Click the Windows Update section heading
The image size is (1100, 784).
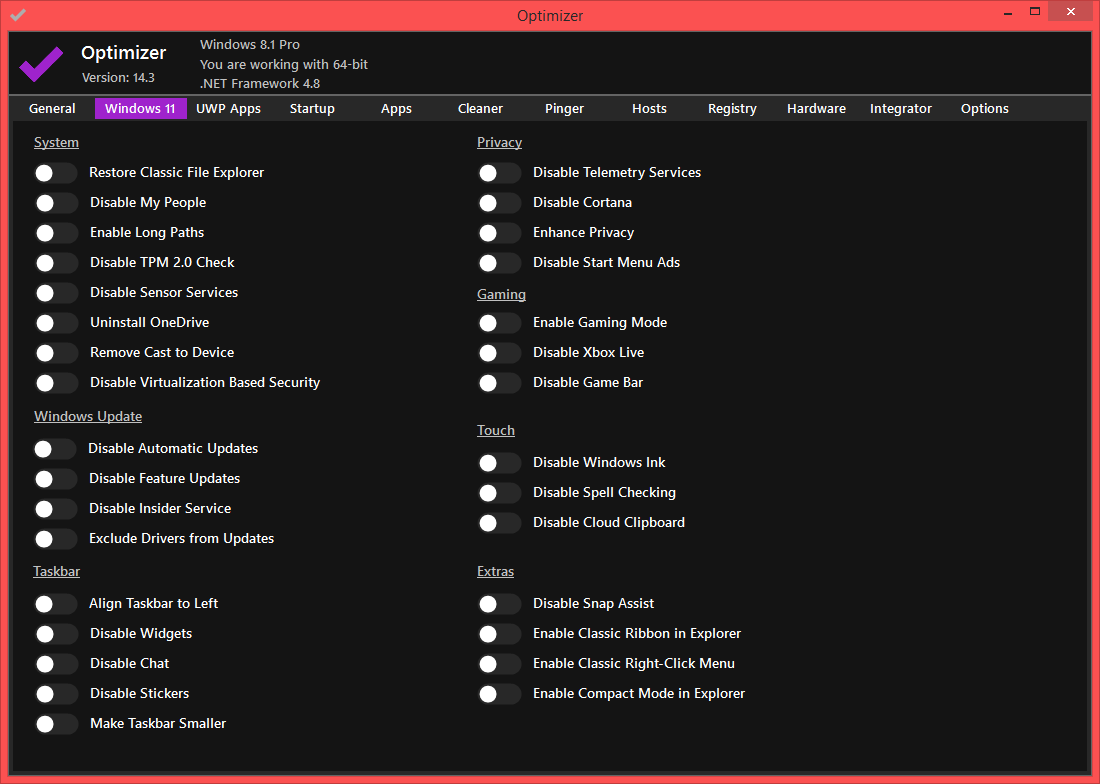click(x=88, y=417)
